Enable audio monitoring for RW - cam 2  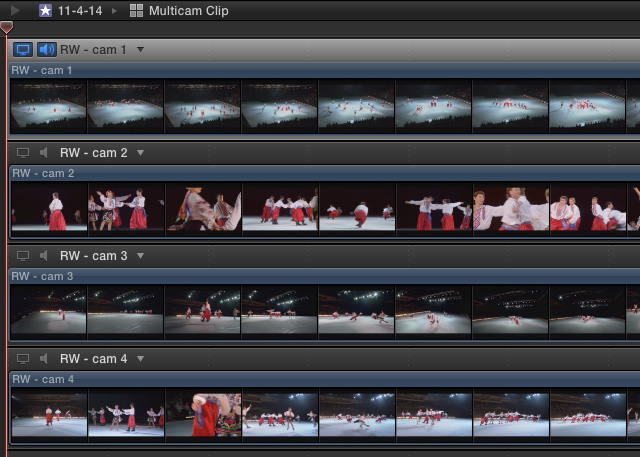click(x=44, y=153)
